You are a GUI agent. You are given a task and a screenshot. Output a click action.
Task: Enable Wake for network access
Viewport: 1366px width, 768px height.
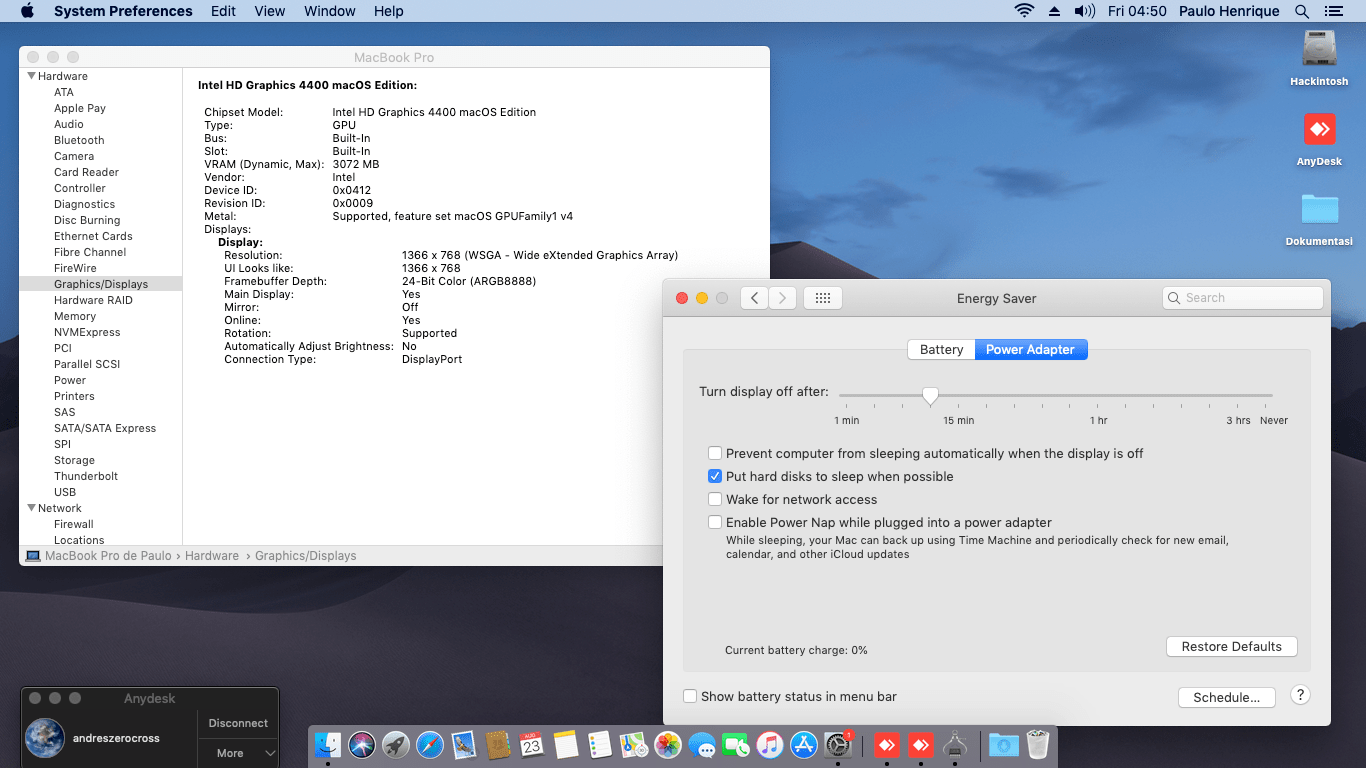tap(715, 499)
